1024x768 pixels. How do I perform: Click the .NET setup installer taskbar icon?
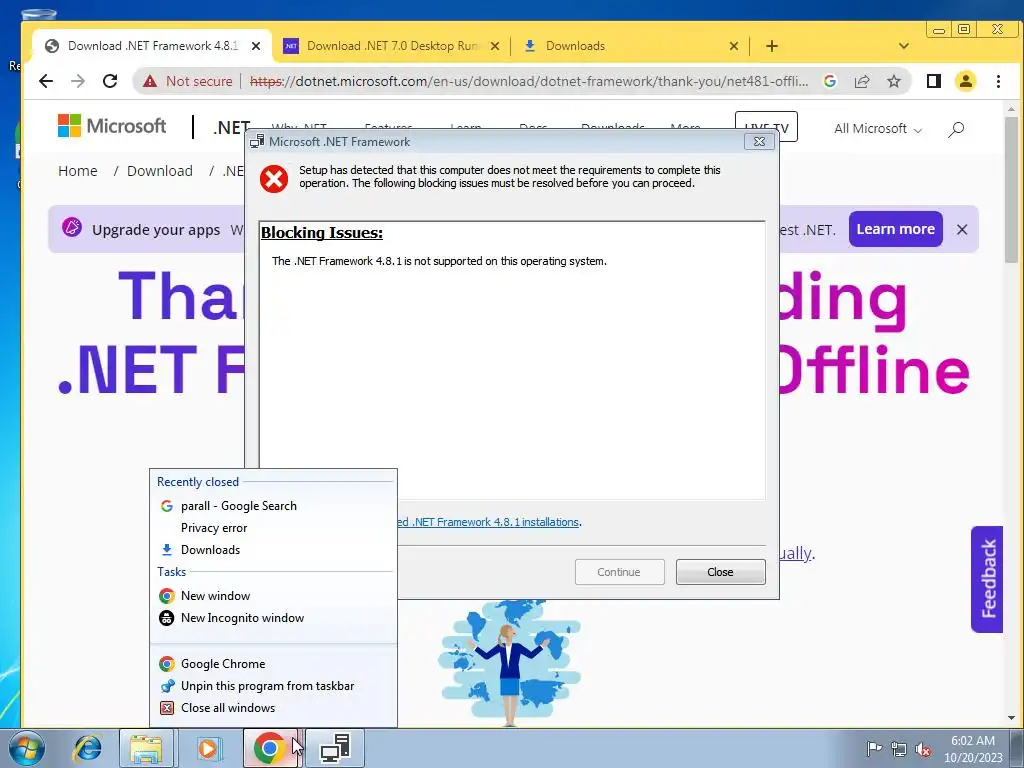point(334,748)
